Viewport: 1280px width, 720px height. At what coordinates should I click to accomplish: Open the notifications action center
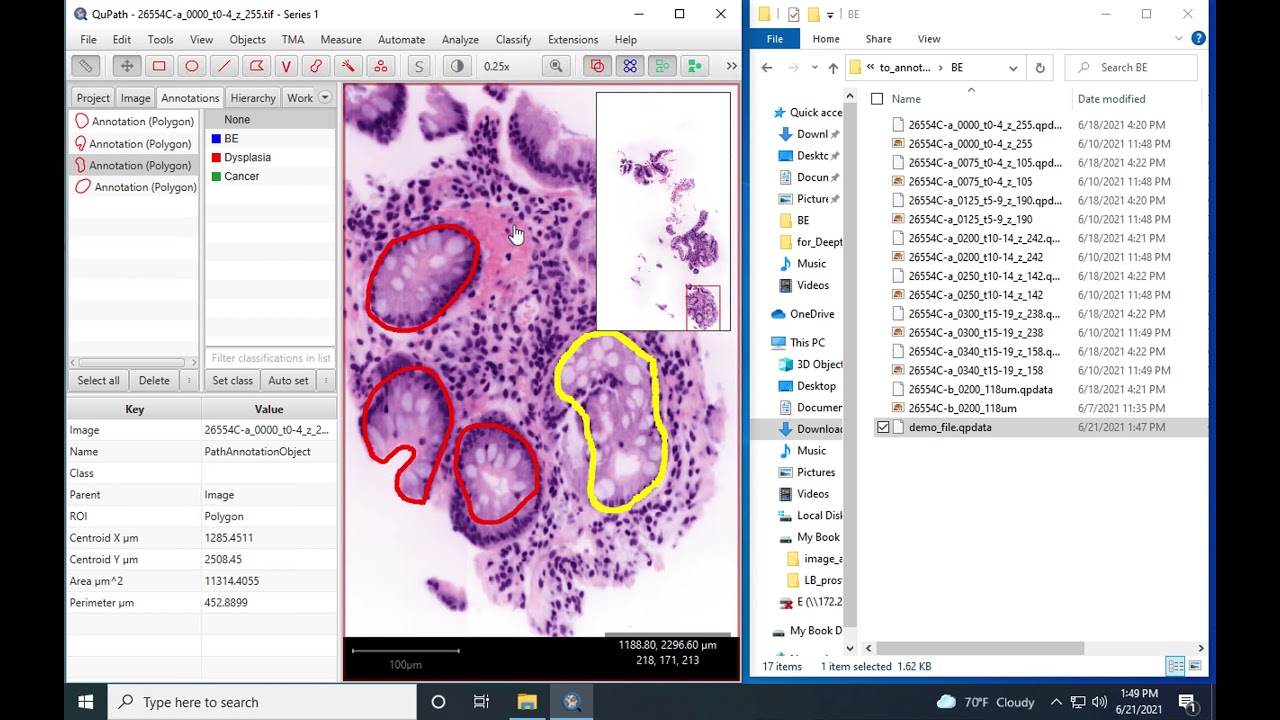(x=1187, y=702)
